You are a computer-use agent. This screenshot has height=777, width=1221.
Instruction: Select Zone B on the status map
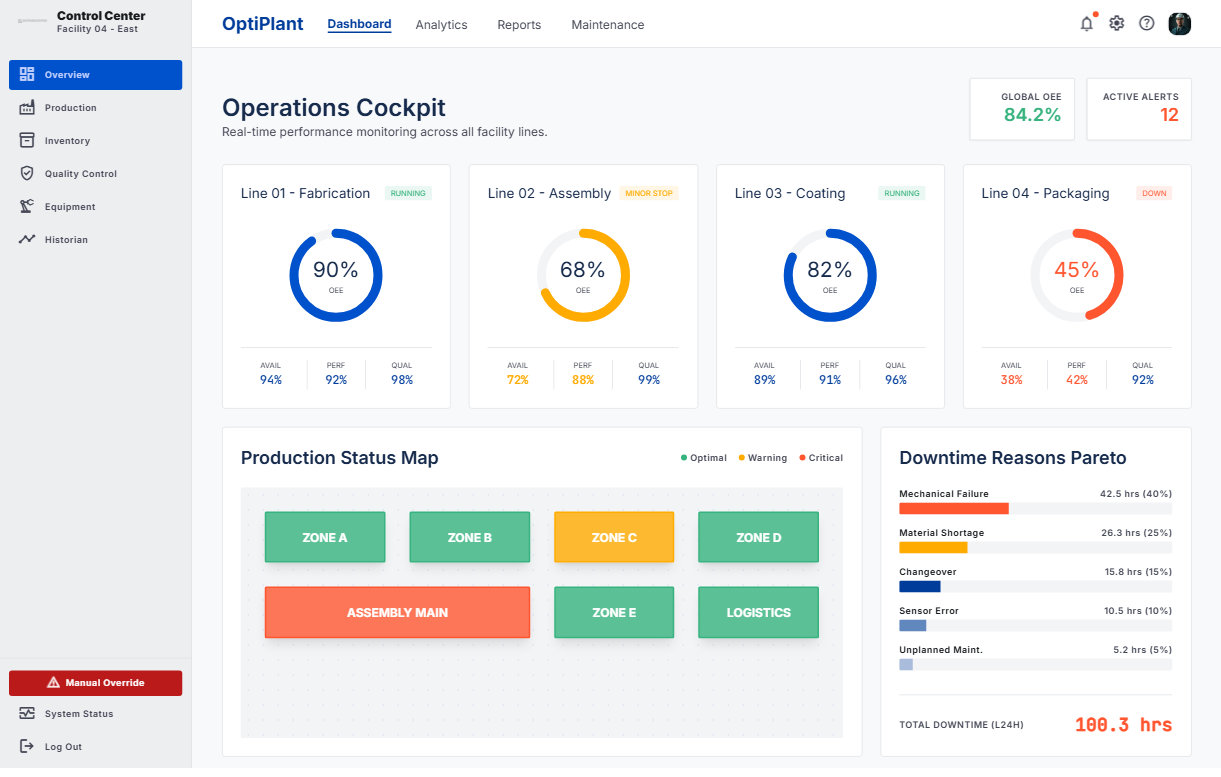tap(470, 537)
